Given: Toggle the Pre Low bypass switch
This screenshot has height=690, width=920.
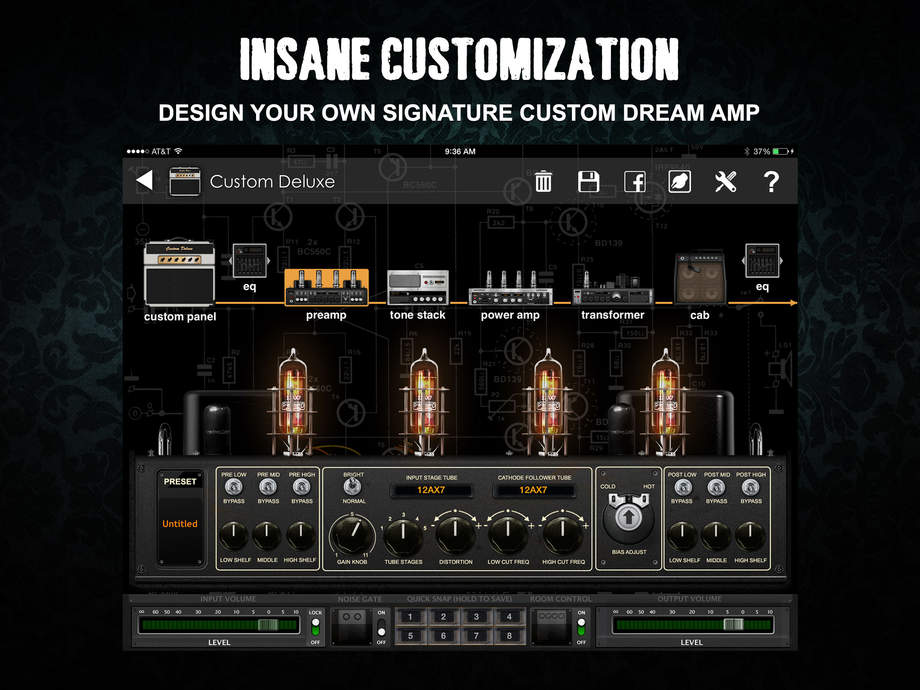Looking at the screenshot, I should point(235,487).
